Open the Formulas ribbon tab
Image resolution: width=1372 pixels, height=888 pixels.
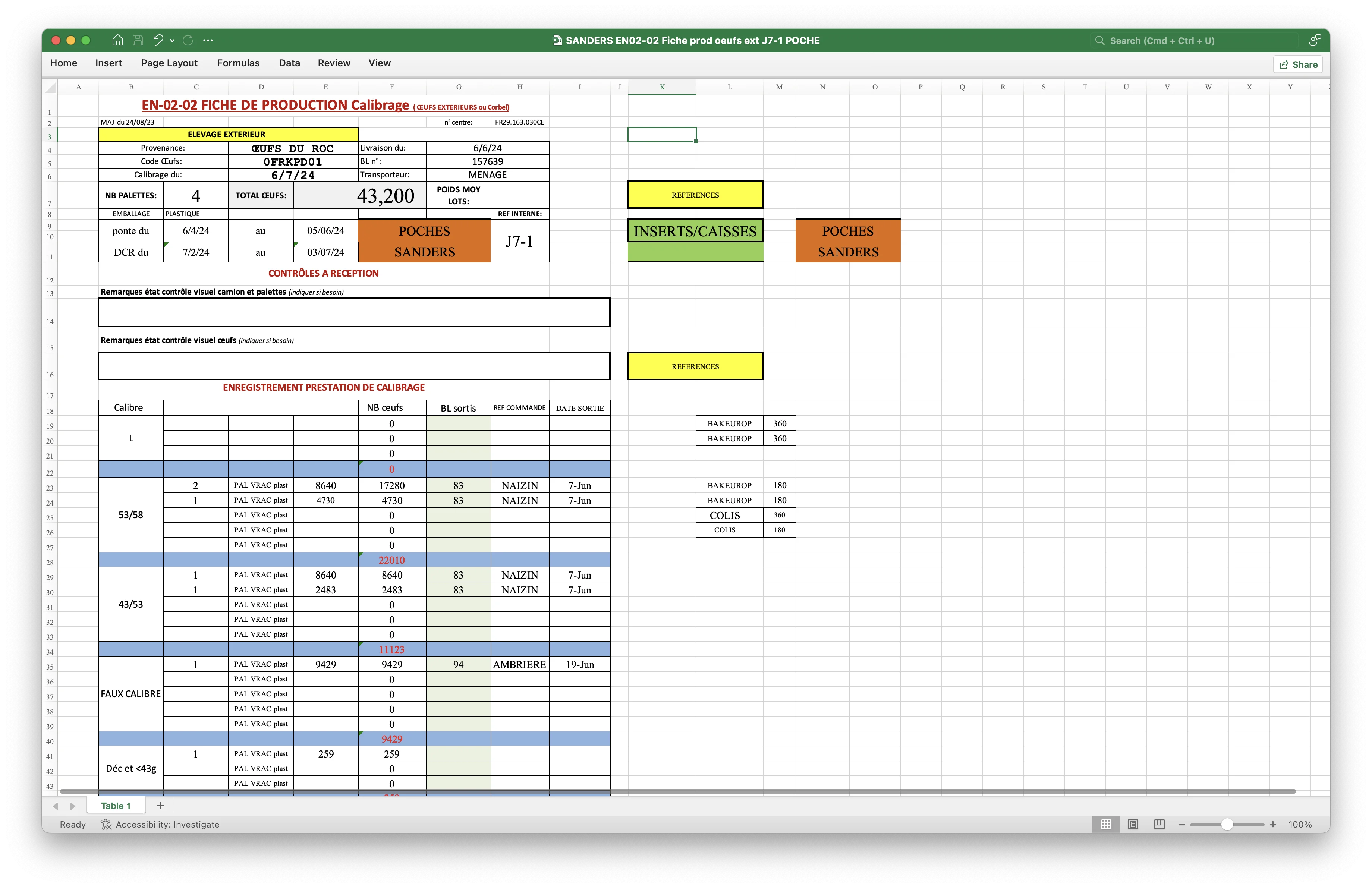click(238, 63)
